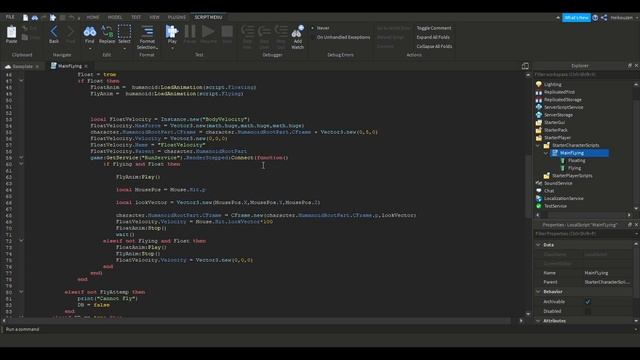Open the username account menu
The image size is (640, 360).
(624, 18)
